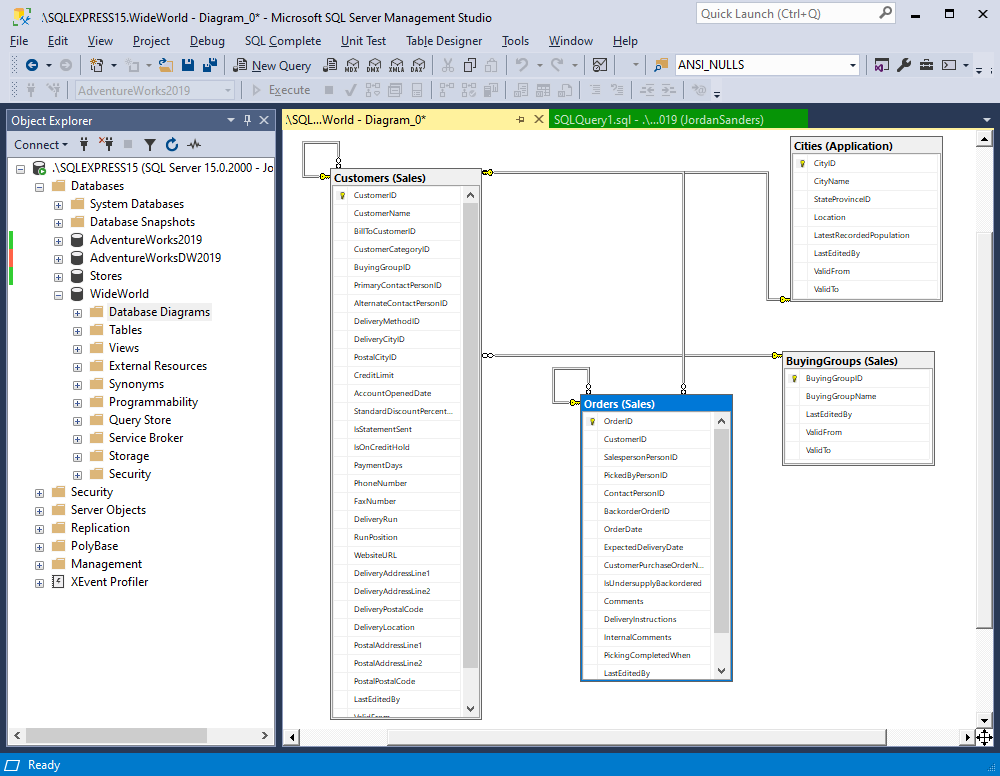Open the Connect dropdown in Object Explorer

point(41,145)
